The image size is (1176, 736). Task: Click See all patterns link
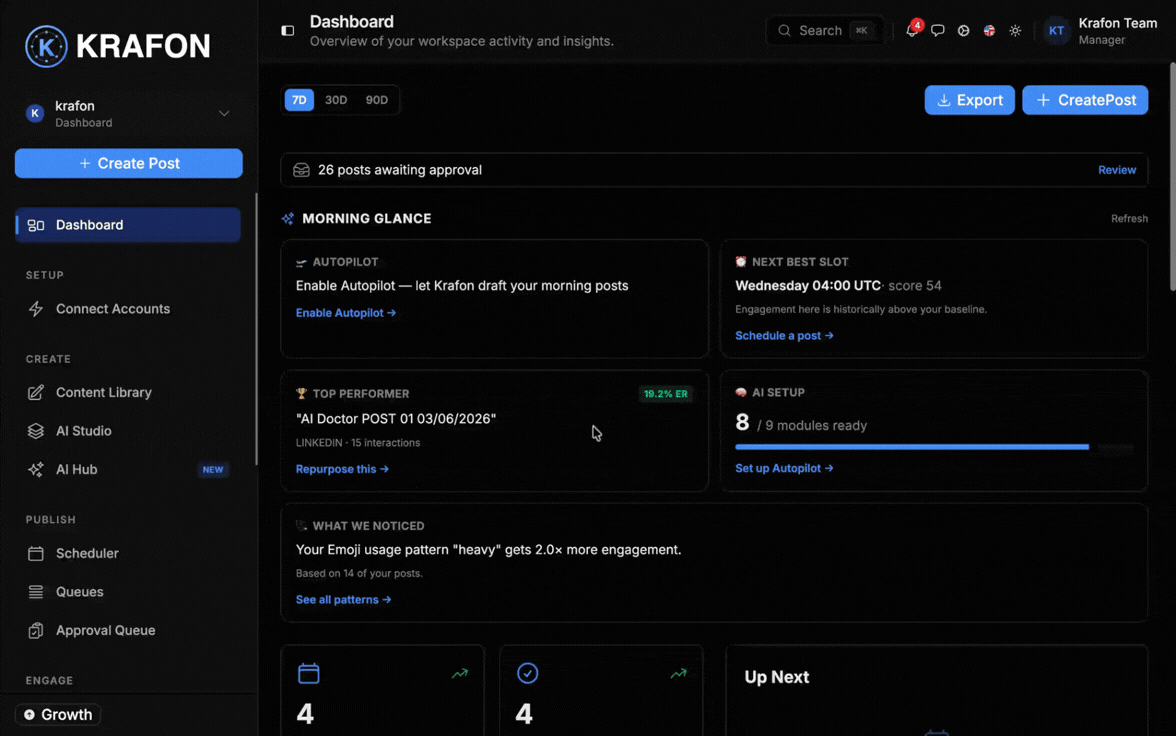click(x=344, y=599)
